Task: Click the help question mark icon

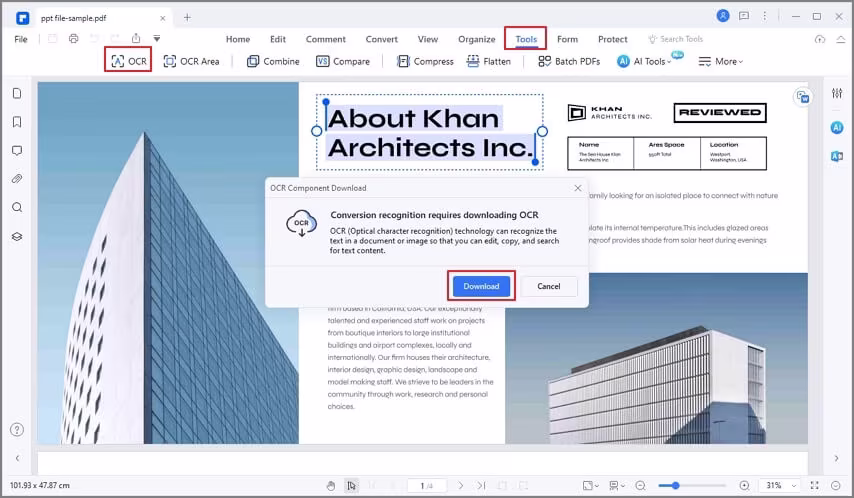Action: pyautogui.click(x=17, y=430)
